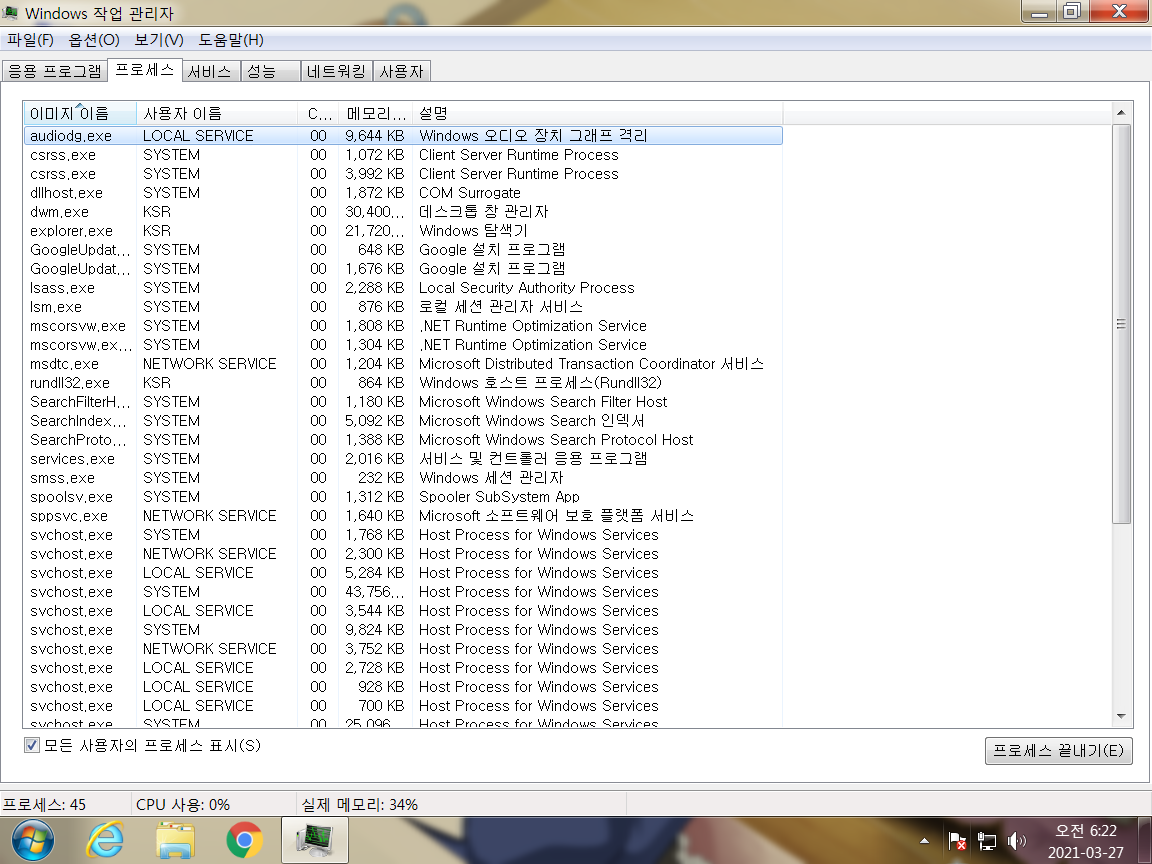
Task: Click CPU 사용: 0% status entry
Action: [183, 805]
